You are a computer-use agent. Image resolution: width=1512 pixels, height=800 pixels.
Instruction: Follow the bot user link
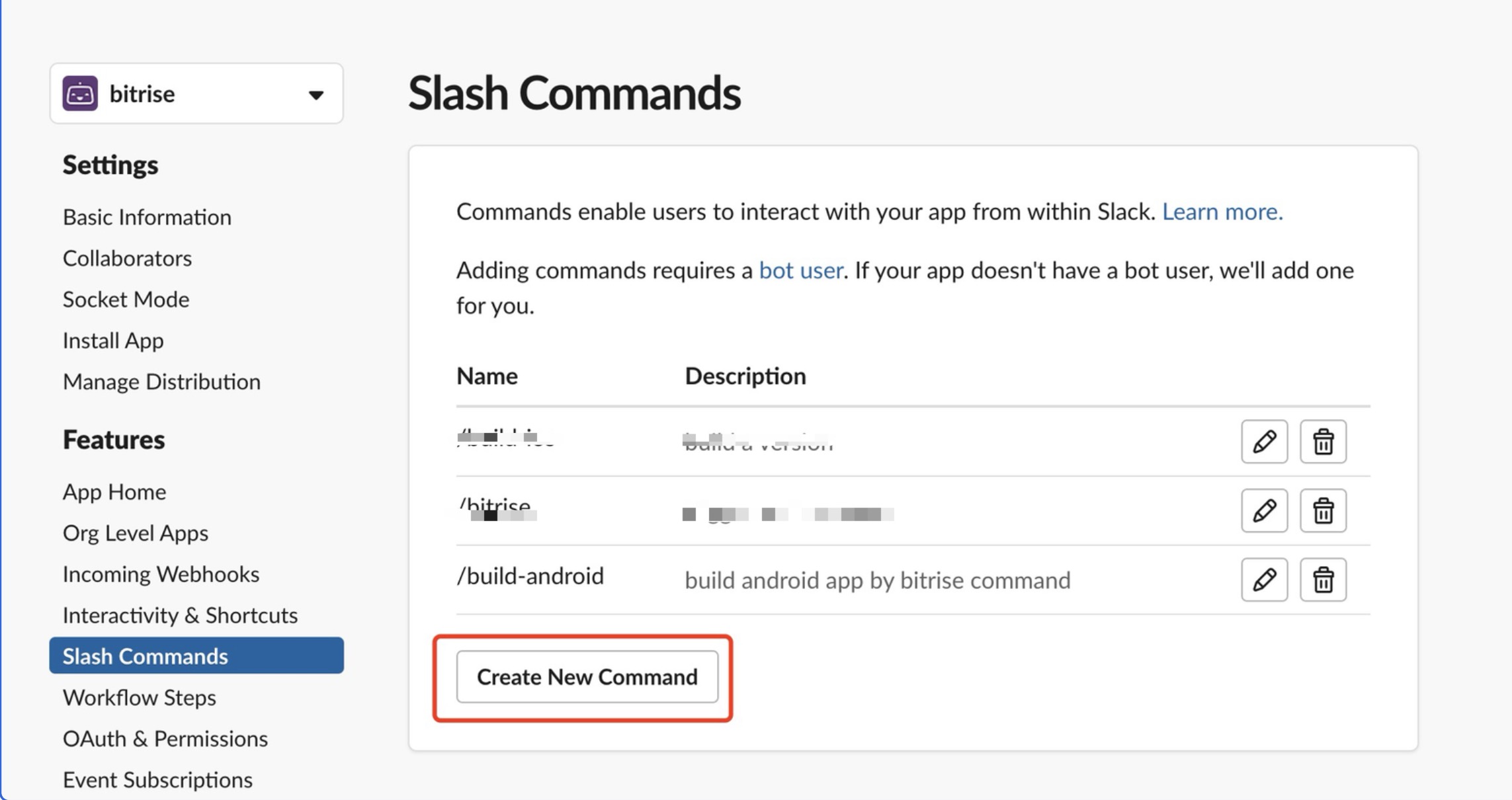[801, 270]
